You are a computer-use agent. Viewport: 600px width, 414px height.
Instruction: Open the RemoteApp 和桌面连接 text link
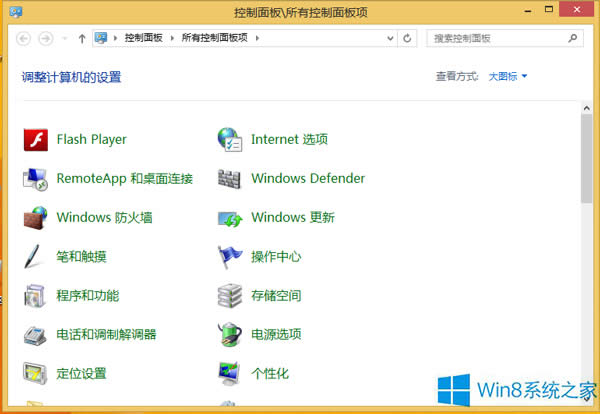125,179
